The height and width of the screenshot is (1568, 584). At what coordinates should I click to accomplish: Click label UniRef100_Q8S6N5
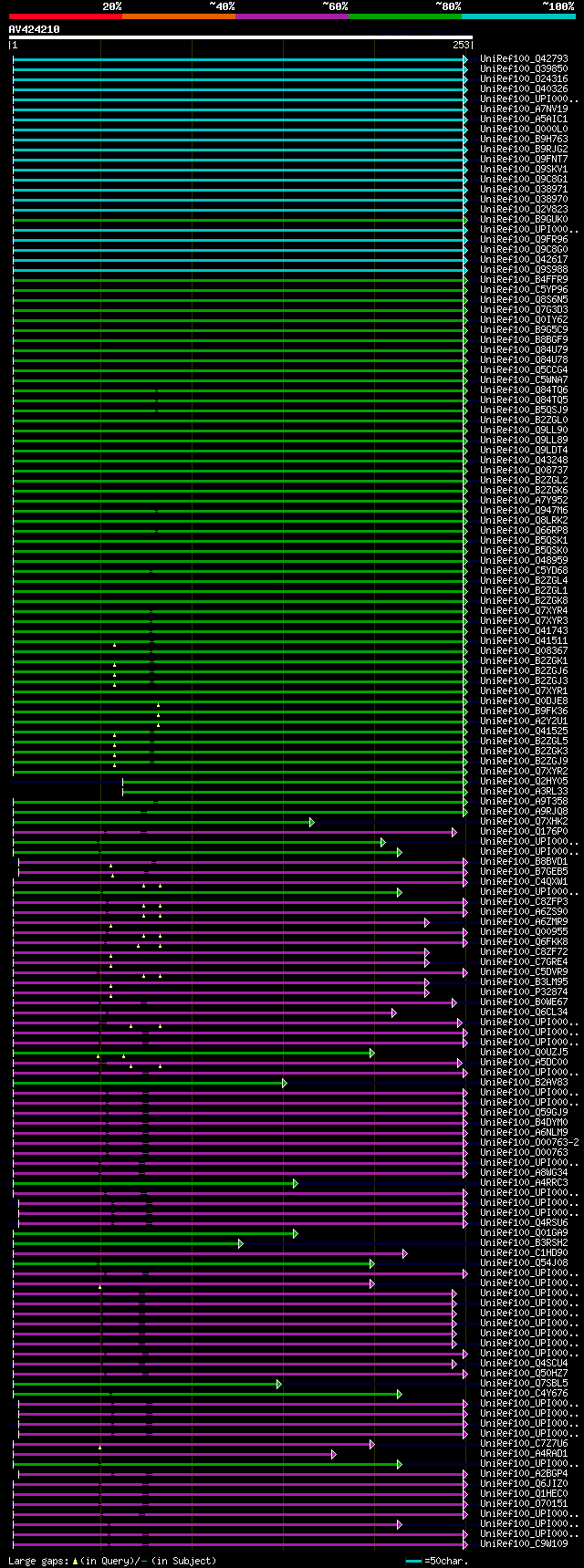(524, 299)
